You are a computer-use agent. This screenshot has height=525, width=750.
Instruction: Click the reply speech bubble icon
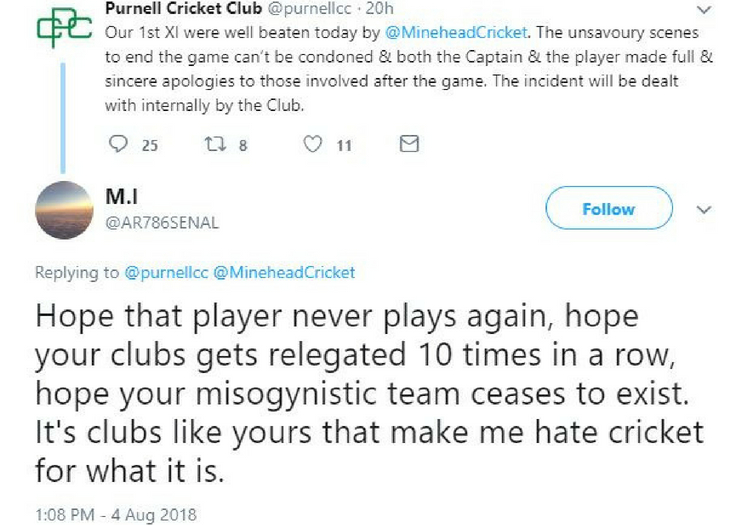coord(120,145)
